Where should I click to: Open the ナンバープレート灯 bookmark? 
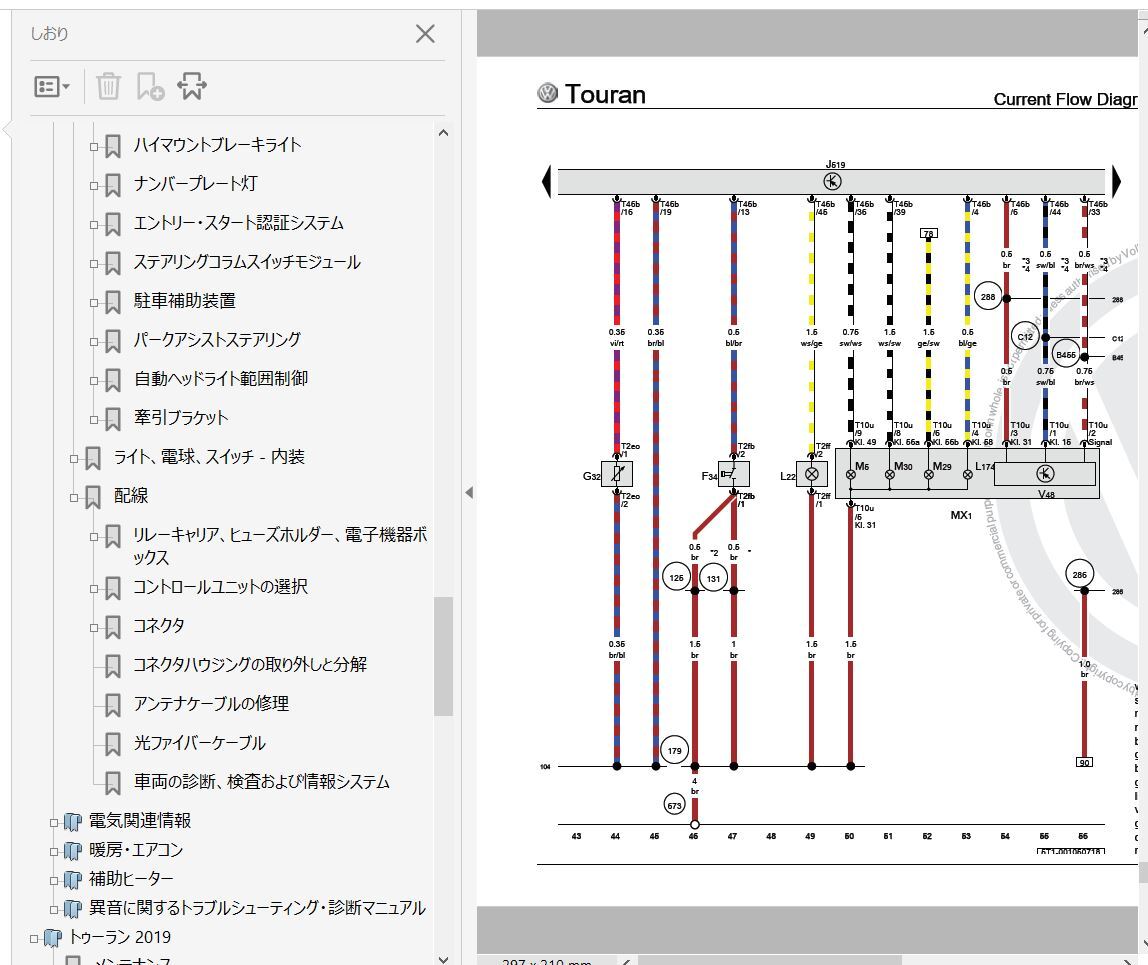coord(195,184)
